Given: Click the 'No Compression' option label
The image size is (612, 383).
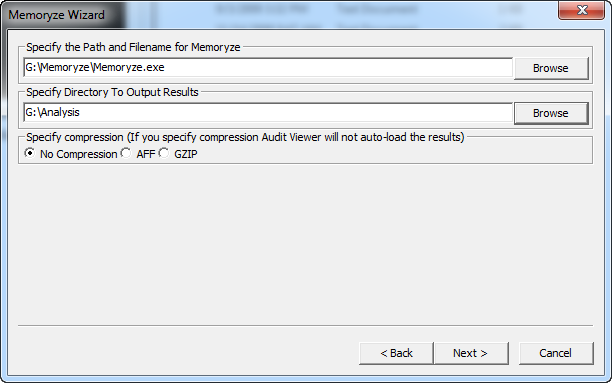Looking at the screenshot, I should 78,154.
